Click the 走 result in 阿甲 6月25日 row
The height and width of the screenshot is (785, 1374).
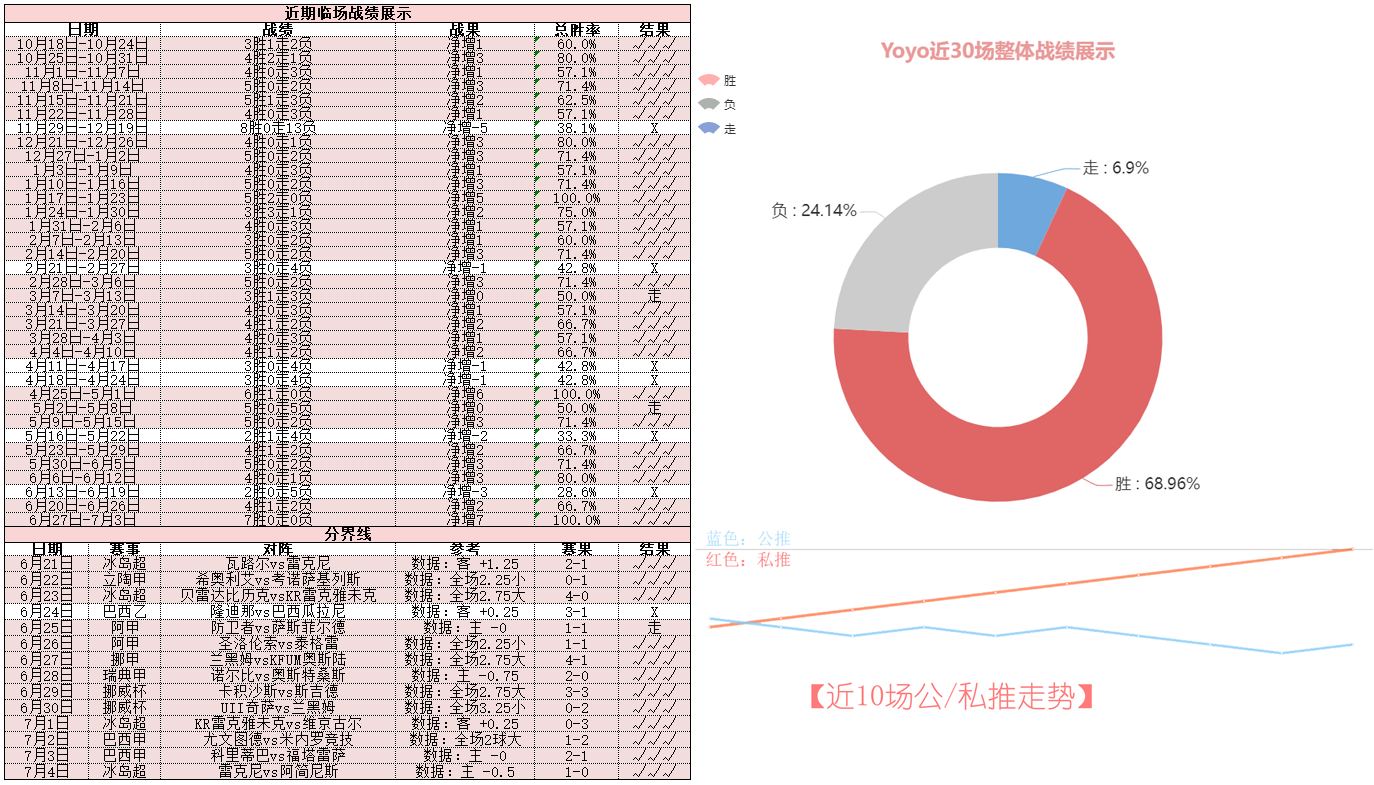click(x=654, y=627)
